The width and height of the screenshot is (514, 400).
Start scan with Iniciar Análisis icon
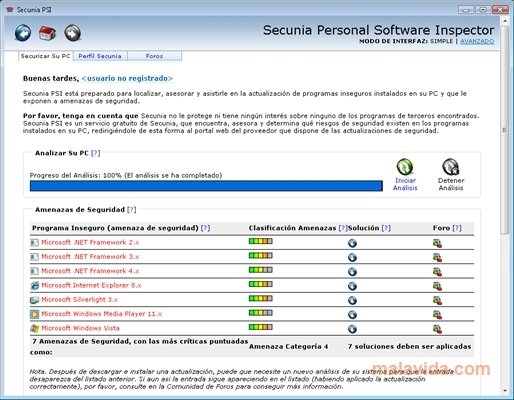click(405, 167)
